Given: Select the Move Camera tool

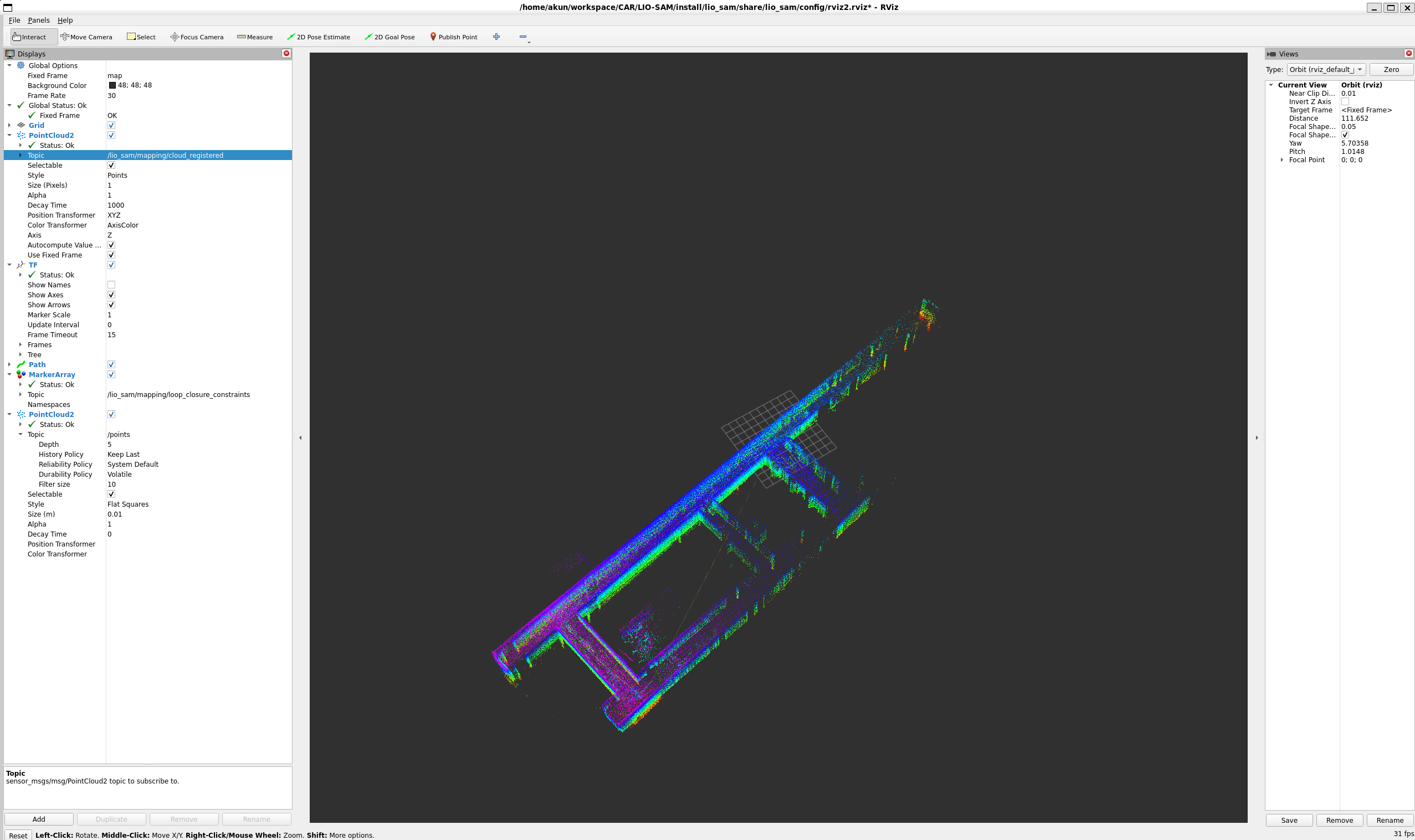Looking at the screenshot, I should pyautogui.click(x=86, y=37).
